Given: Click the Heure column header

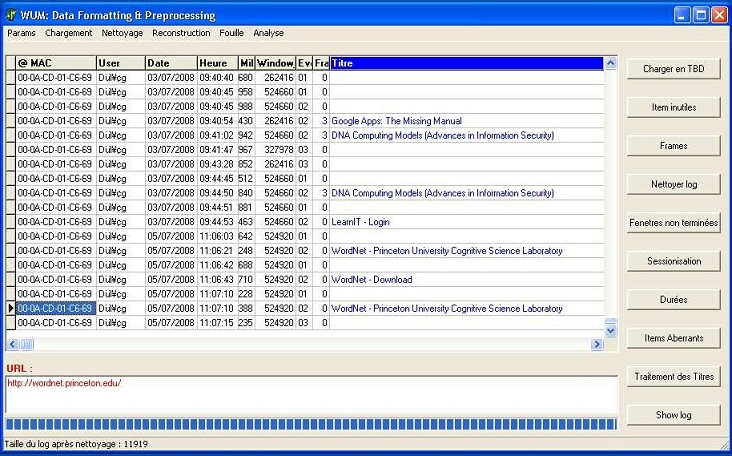Looking at the screenshot, I should (216, 63).
